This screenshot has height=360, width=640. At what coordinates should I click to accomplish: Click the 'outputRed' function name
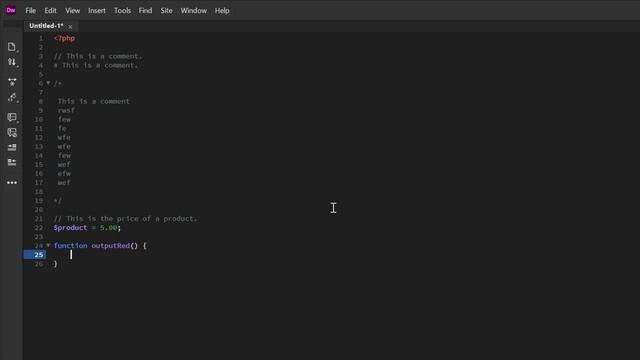point(111,246)
